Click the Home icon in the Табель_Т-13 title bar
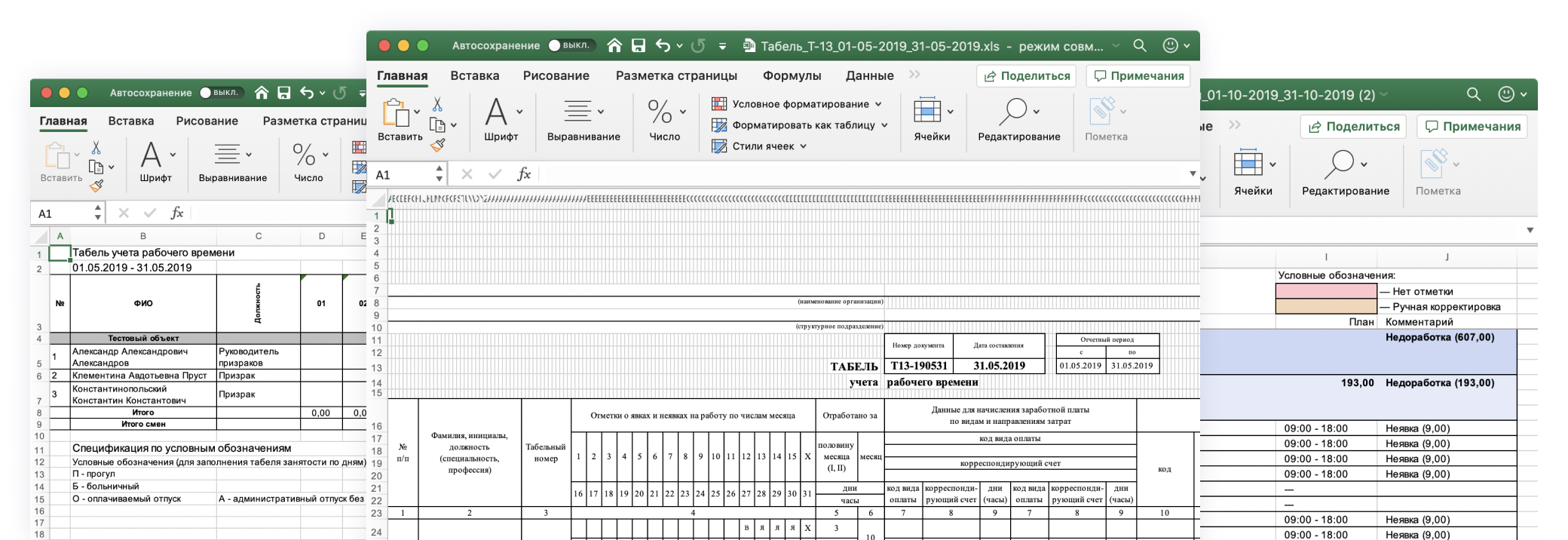1568x540 pixels. click(x=614, y=46)
